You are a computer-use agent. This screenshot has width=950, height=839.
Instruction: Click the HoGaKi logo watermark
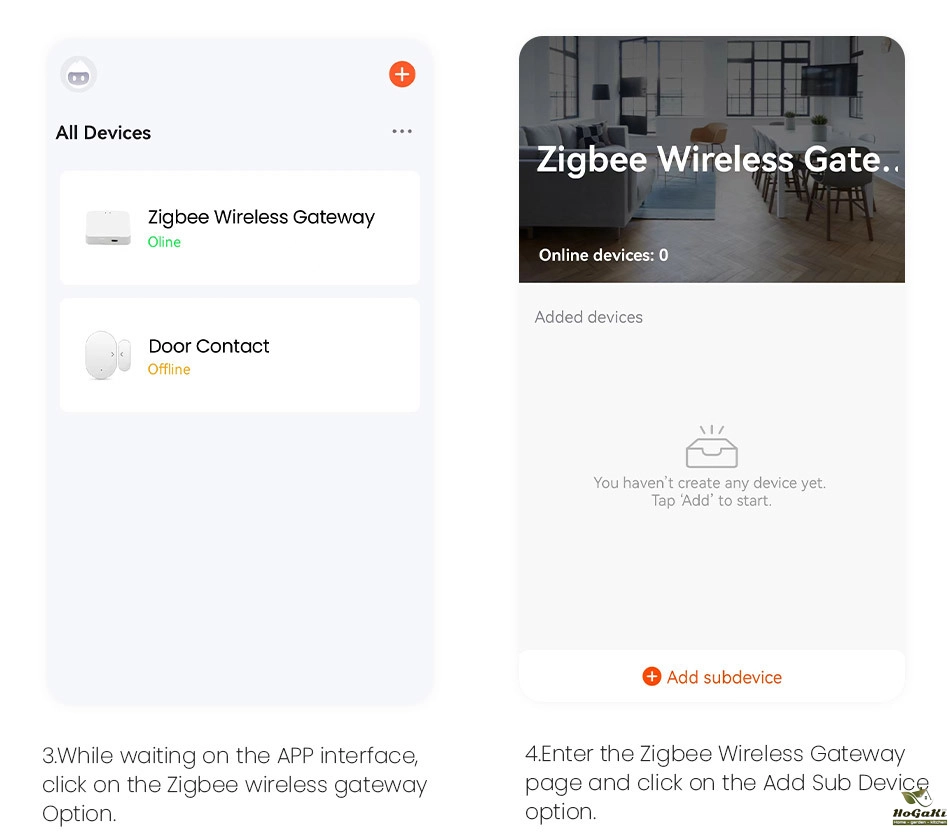(917, 808)
